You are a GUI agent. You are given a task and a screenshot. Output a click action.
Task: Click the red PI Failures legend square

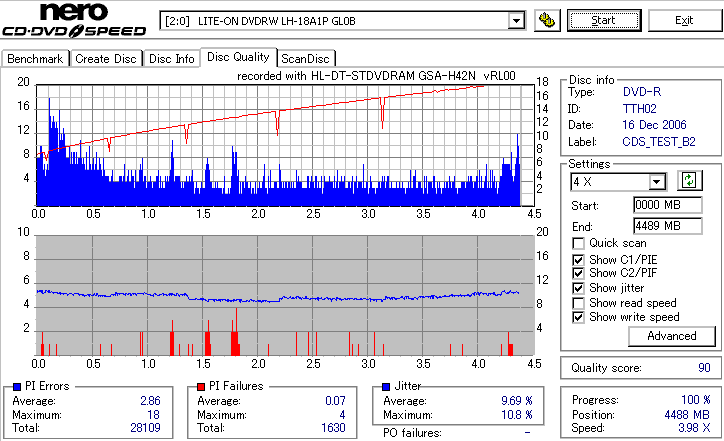201,387
